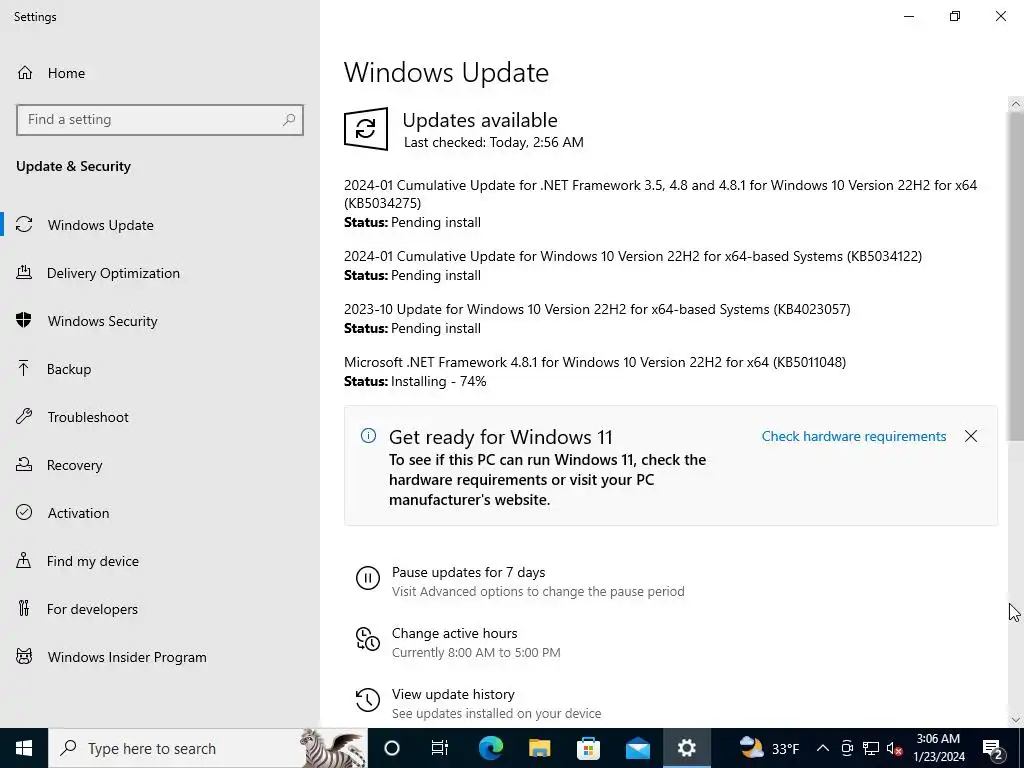Select Recovery in the sidebar

(x=159, y=465)
